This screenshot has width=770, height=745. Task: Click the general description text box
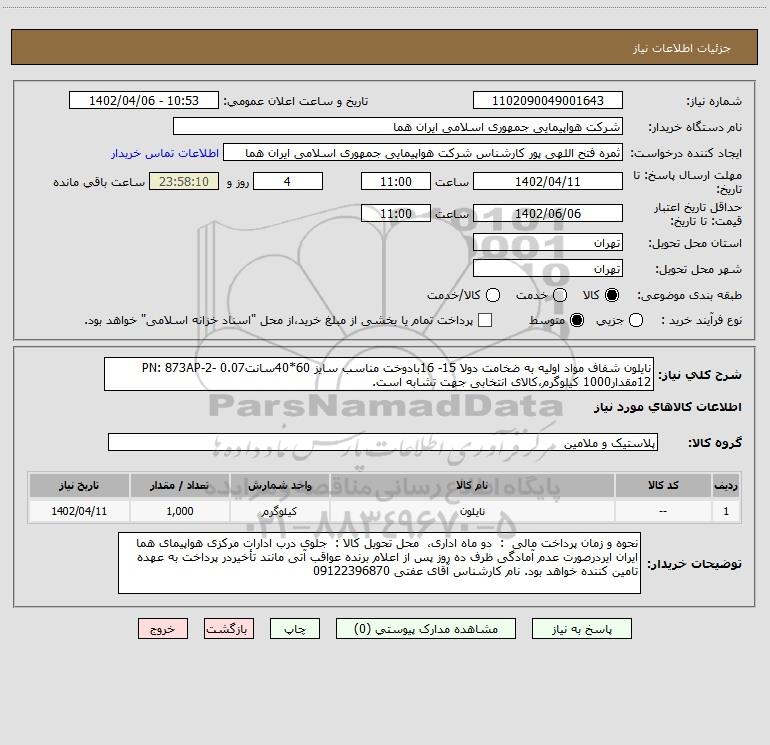click(x=379, y=374)
